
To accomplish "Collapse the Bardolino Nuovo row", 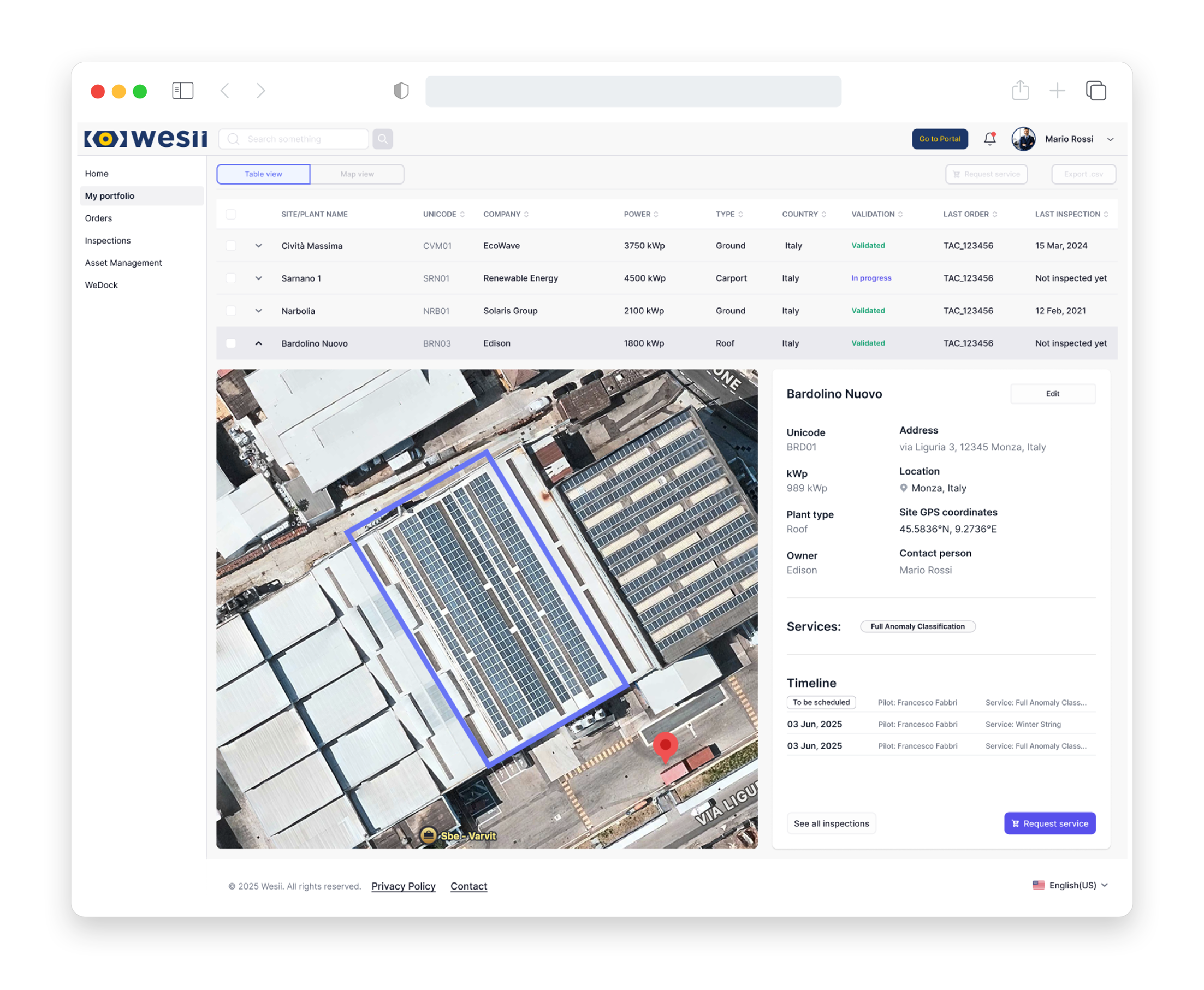I will pyautogui.click(x=258, y=343).
